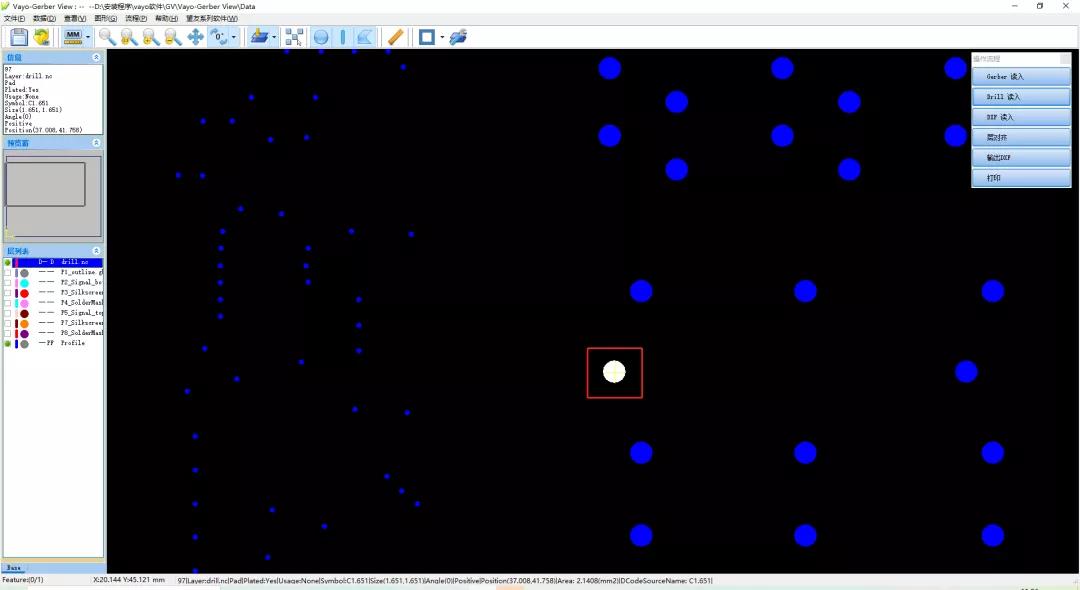Enable the P4_SolderMask layer checkbox
This screenshot has height=590, width=1080.
(8, 303)
